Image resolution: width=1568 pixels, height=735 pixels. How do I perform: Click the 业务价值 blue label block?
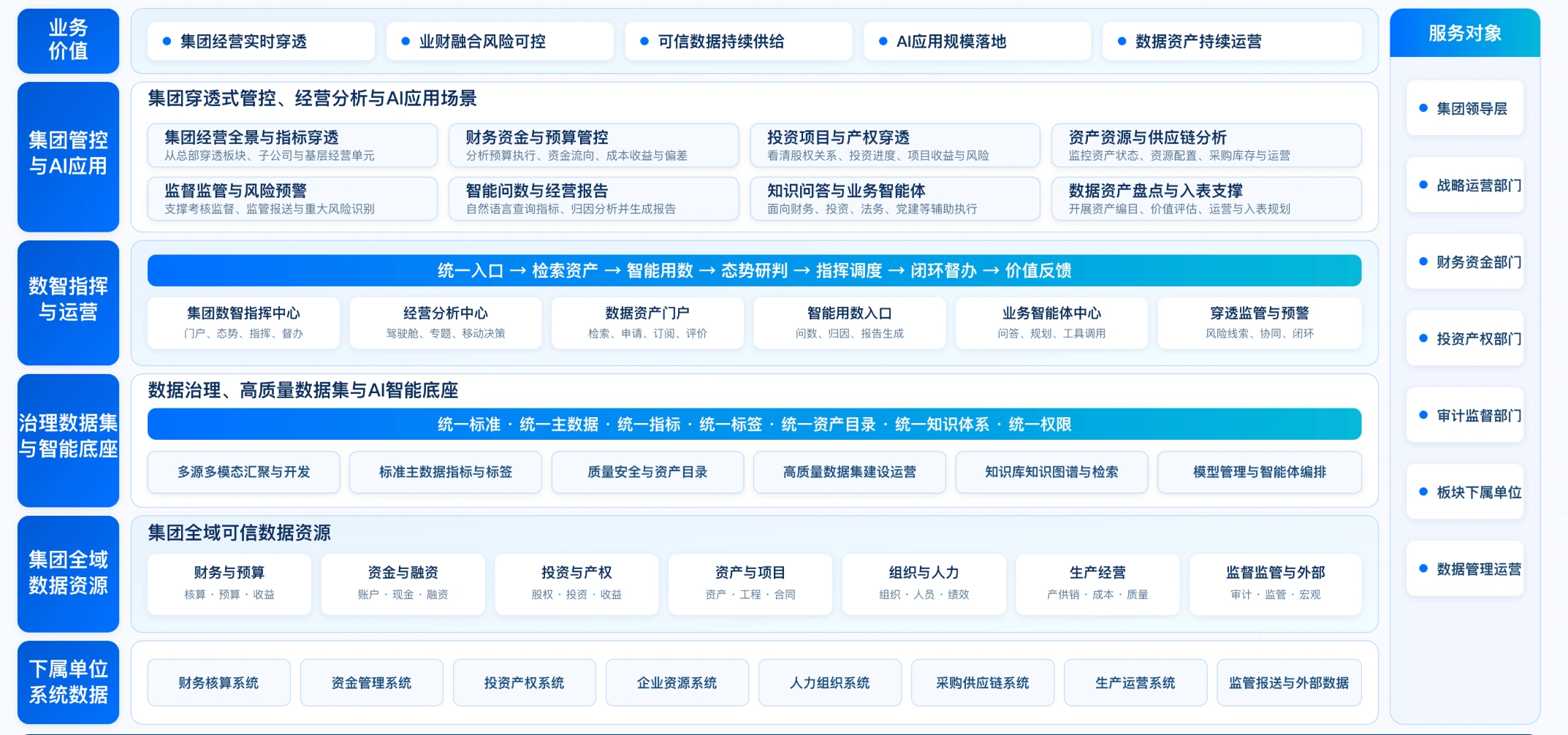[x=68, y=41]
